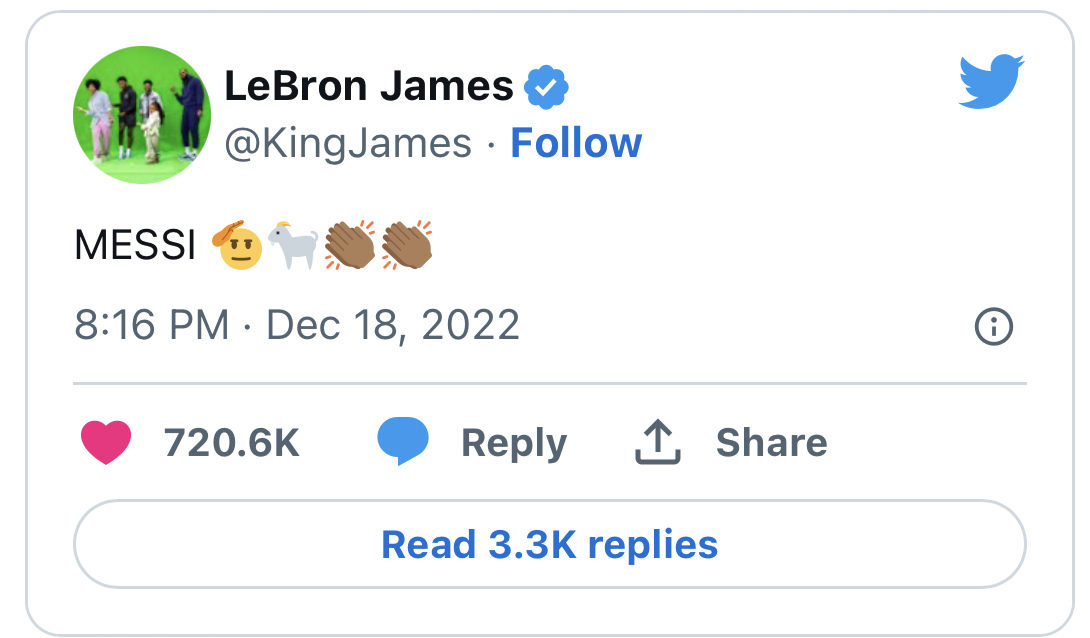This screenshot has width=1090, height=638.
Task: Click the share upload arrow icon
Action: 658,441
